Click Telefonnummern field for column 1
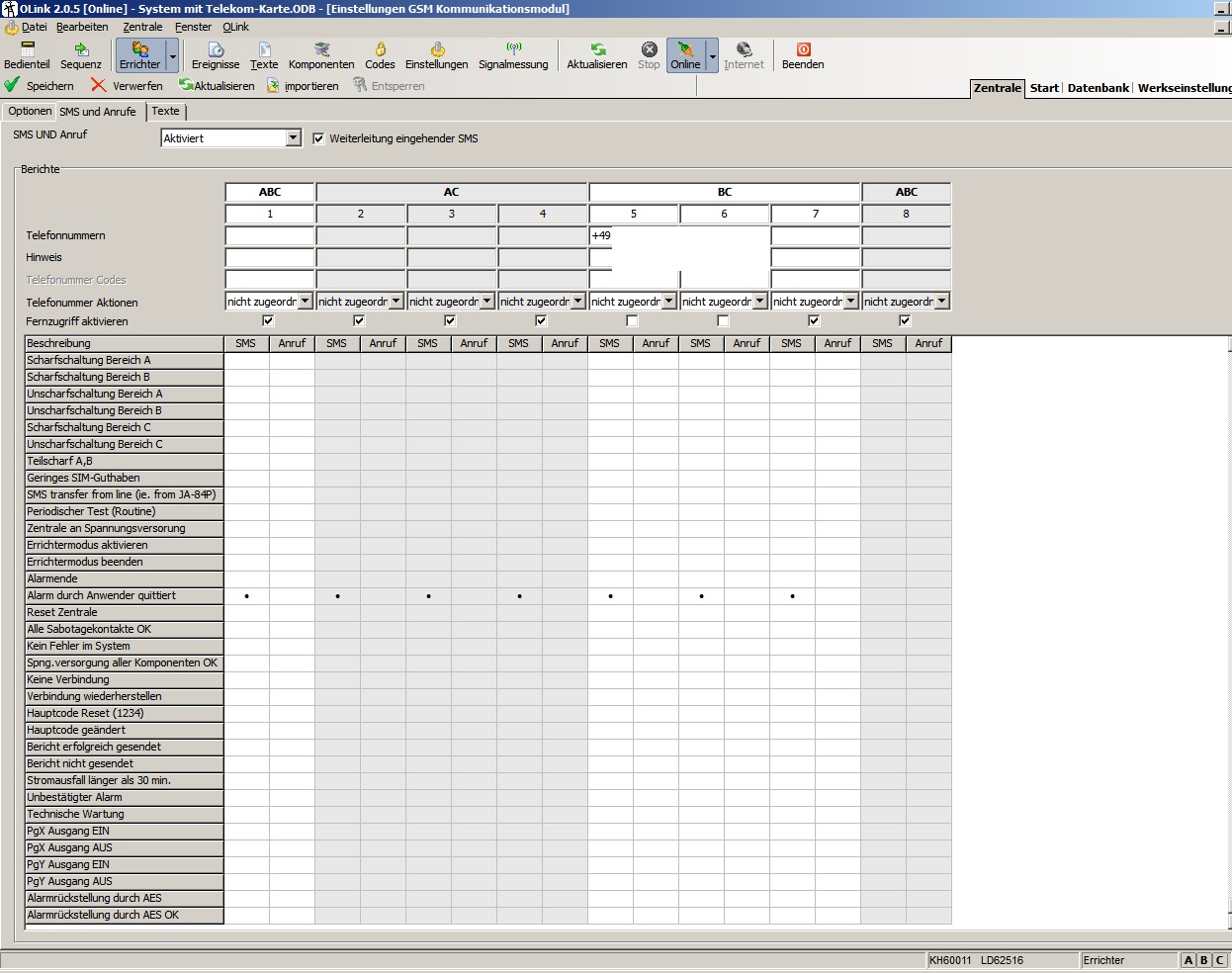The width and height of the screenshot is (1232, 973). coord(270,236)
